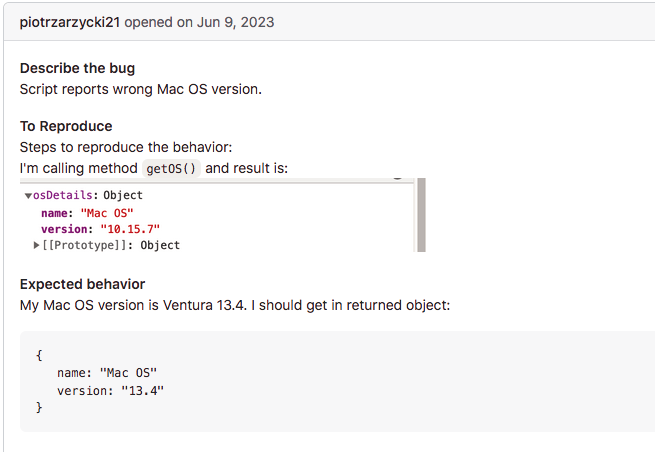Click the "To Reproduce" heading
The width and height of the screenshot is (655, 452).
click(x=66, y=126)
